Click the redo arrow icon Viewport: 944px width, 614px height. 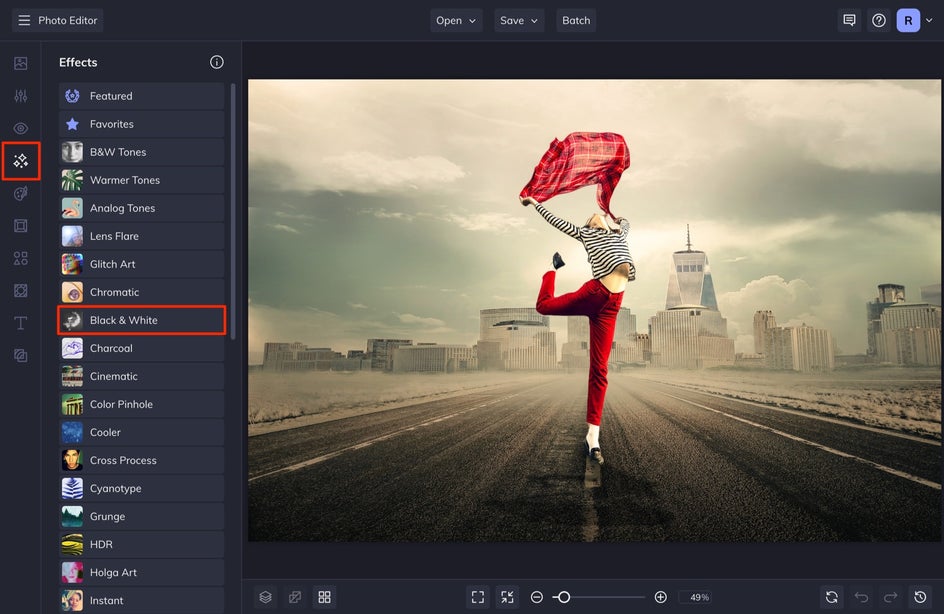point(890,597)
